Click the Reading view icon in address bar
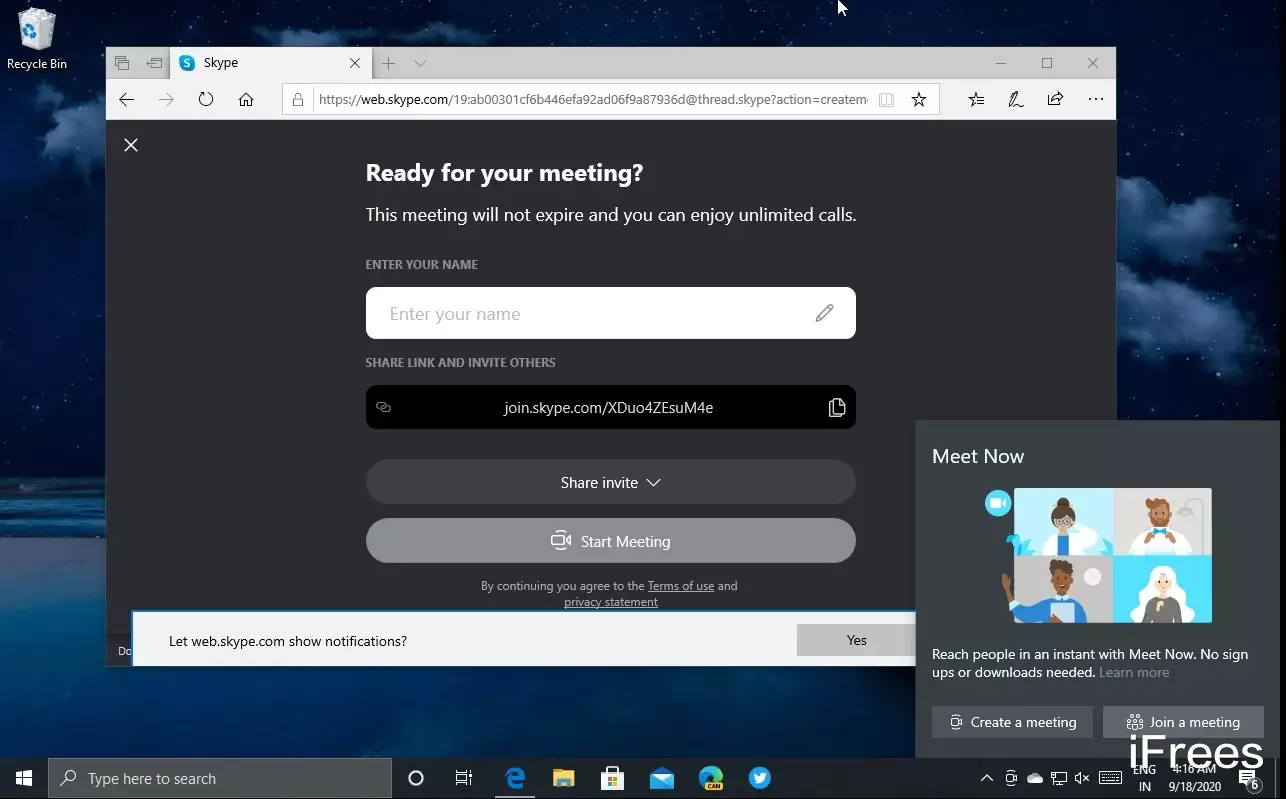The image size is (1286, 799). (x=886, y=99)
